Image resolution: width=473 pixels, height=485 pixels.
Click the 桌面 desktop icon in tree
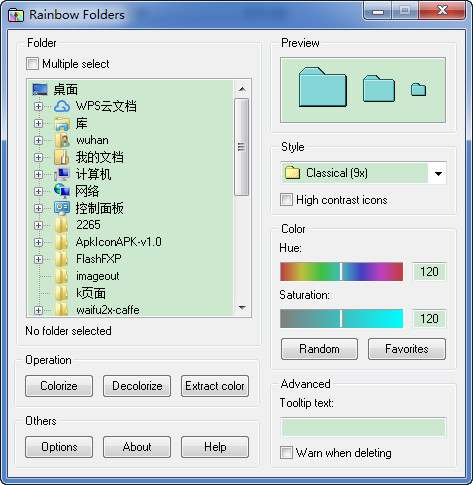click(40, 89)
